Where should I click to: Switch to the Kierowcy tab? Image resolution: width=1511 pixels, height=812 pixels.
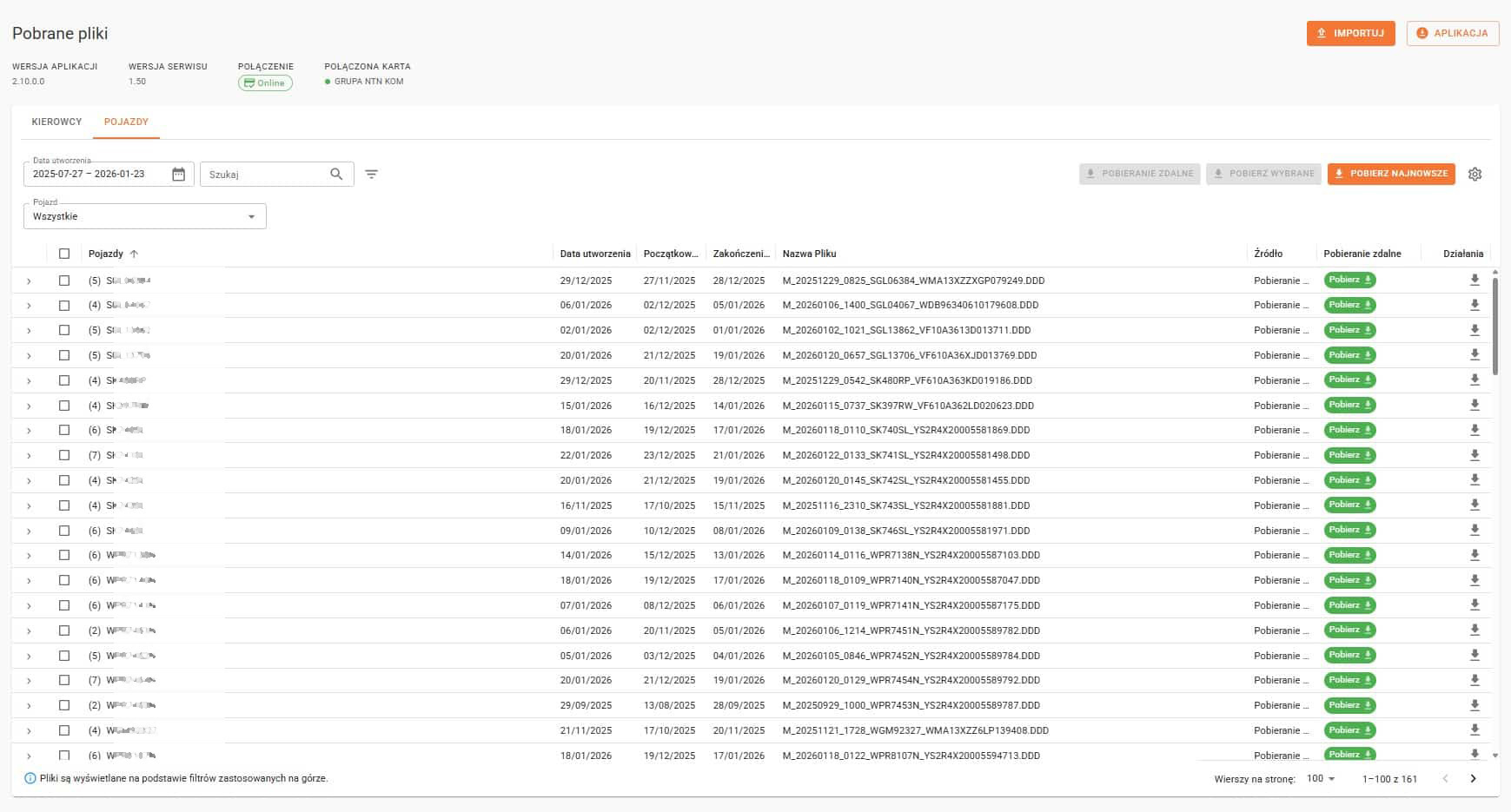[56, 122]
